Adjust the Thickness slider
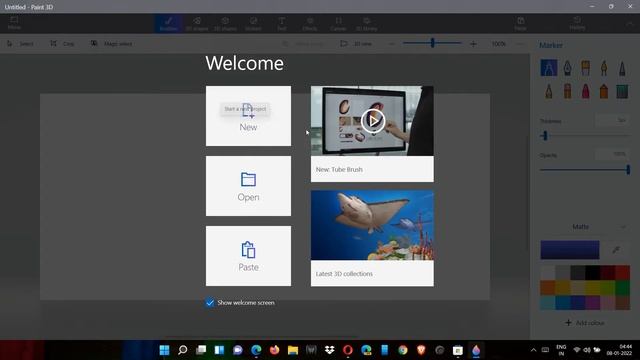This screenshot has height=360, width=640. click(584, 136)
